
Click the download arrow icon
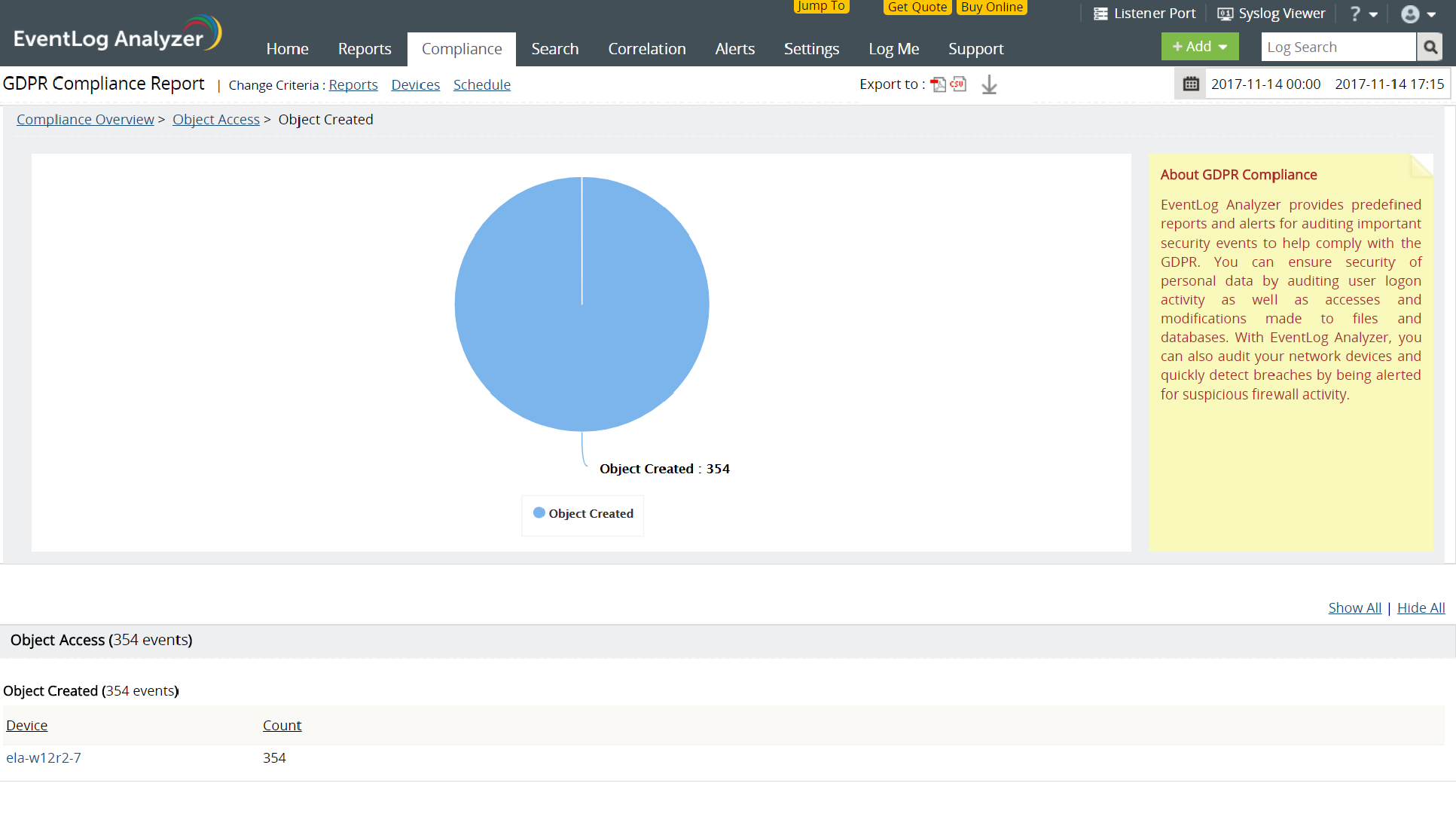(x=989, y=85)
